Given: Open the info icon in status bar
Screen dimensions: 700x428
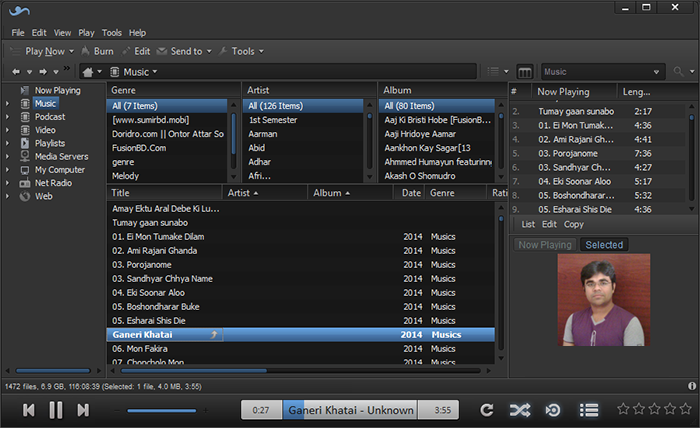Looking at the screenshot, I should tap(692, 386).
